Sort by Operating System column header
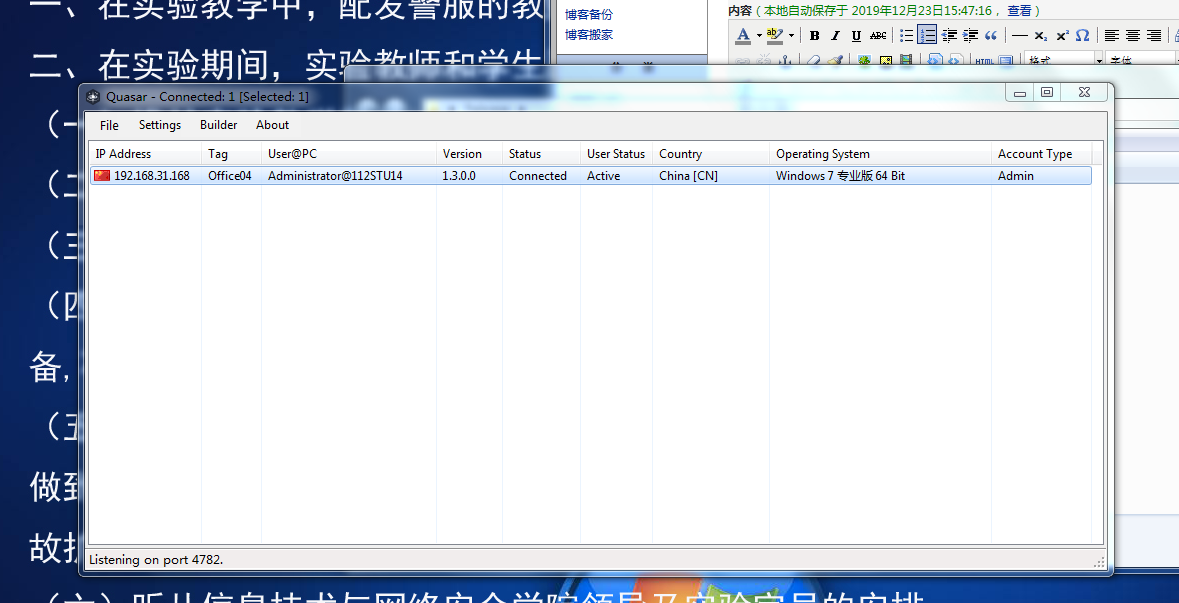 click(880, 153)
